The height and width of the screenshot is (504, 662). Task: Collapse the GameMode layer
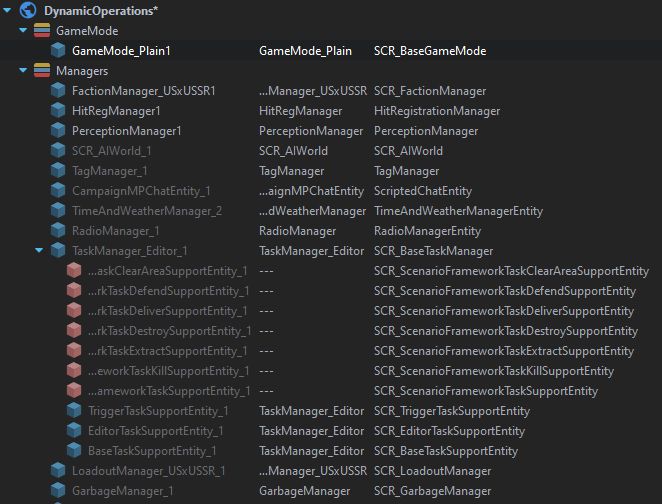point(23,30)
